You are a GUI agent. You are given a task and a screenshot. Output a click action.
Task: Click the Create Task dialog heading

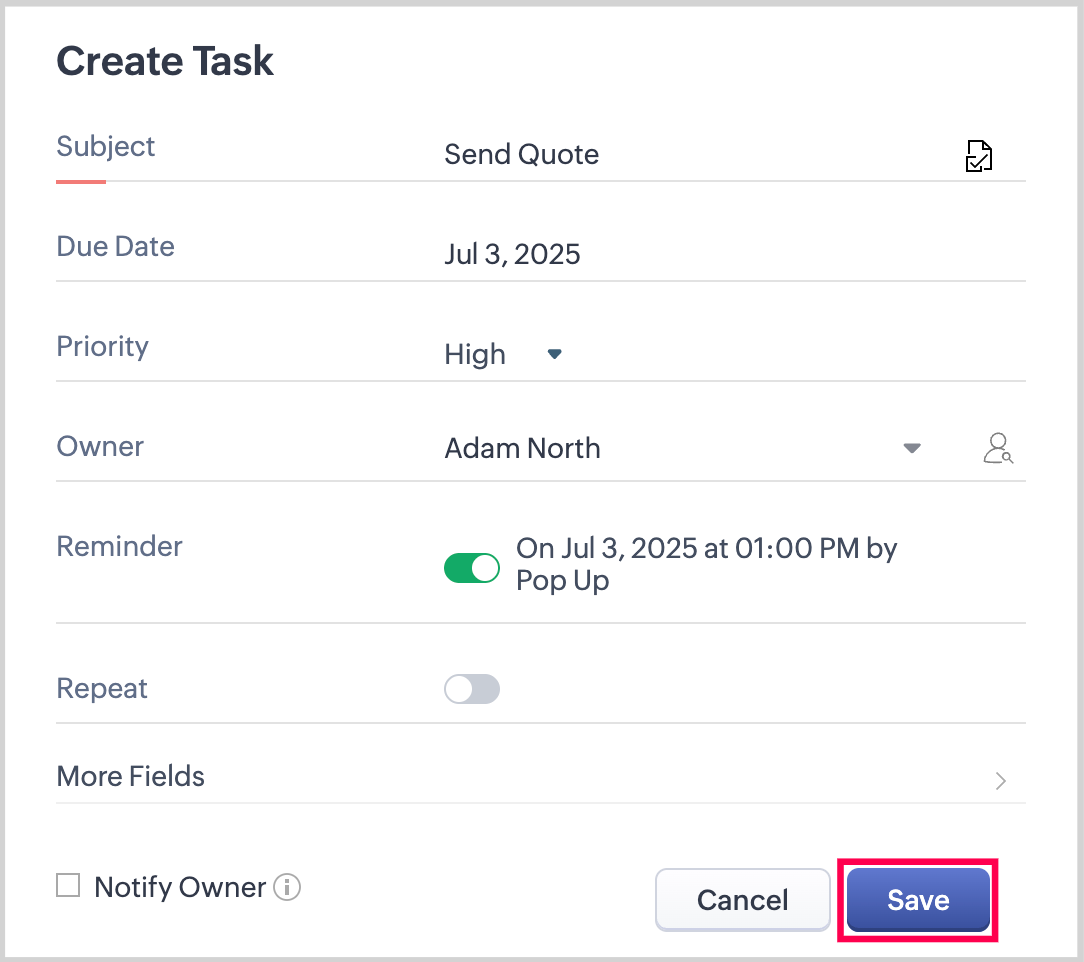[x=165, y=61]
